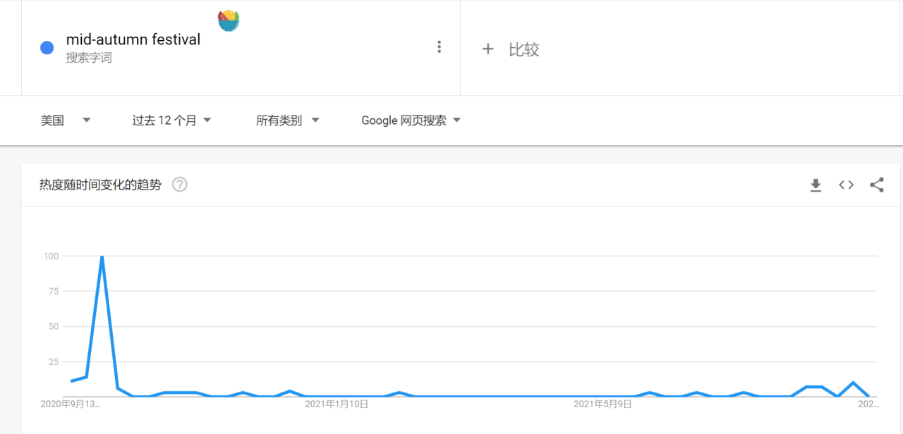Download the trend chart data as CSV
The height and width of the screenshot is (434, 903).
[x=816, y=185]
